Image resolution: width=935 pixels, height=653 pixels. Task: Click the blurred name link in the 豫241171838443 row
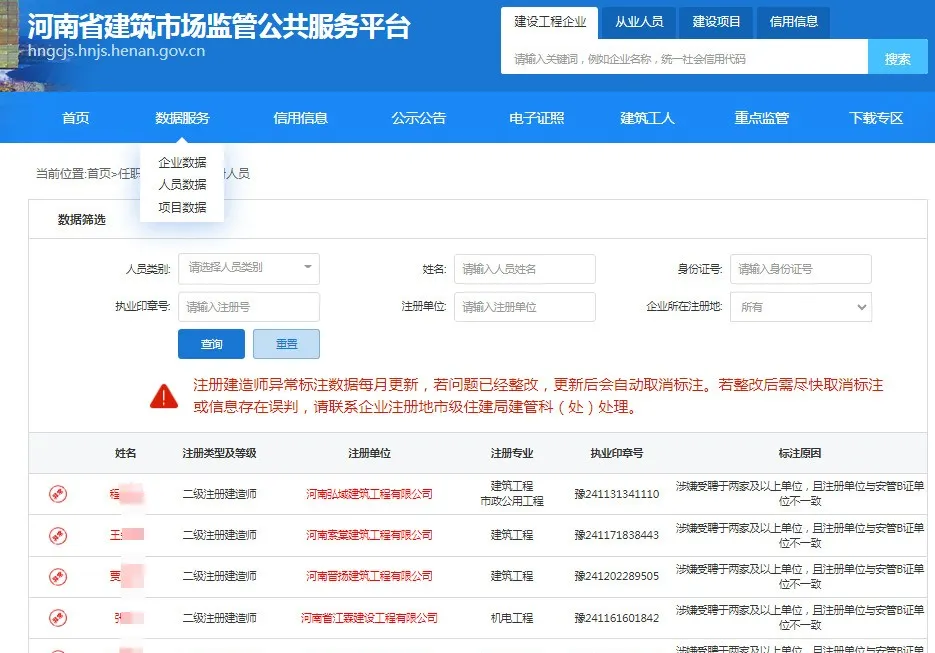coord(126,535)
